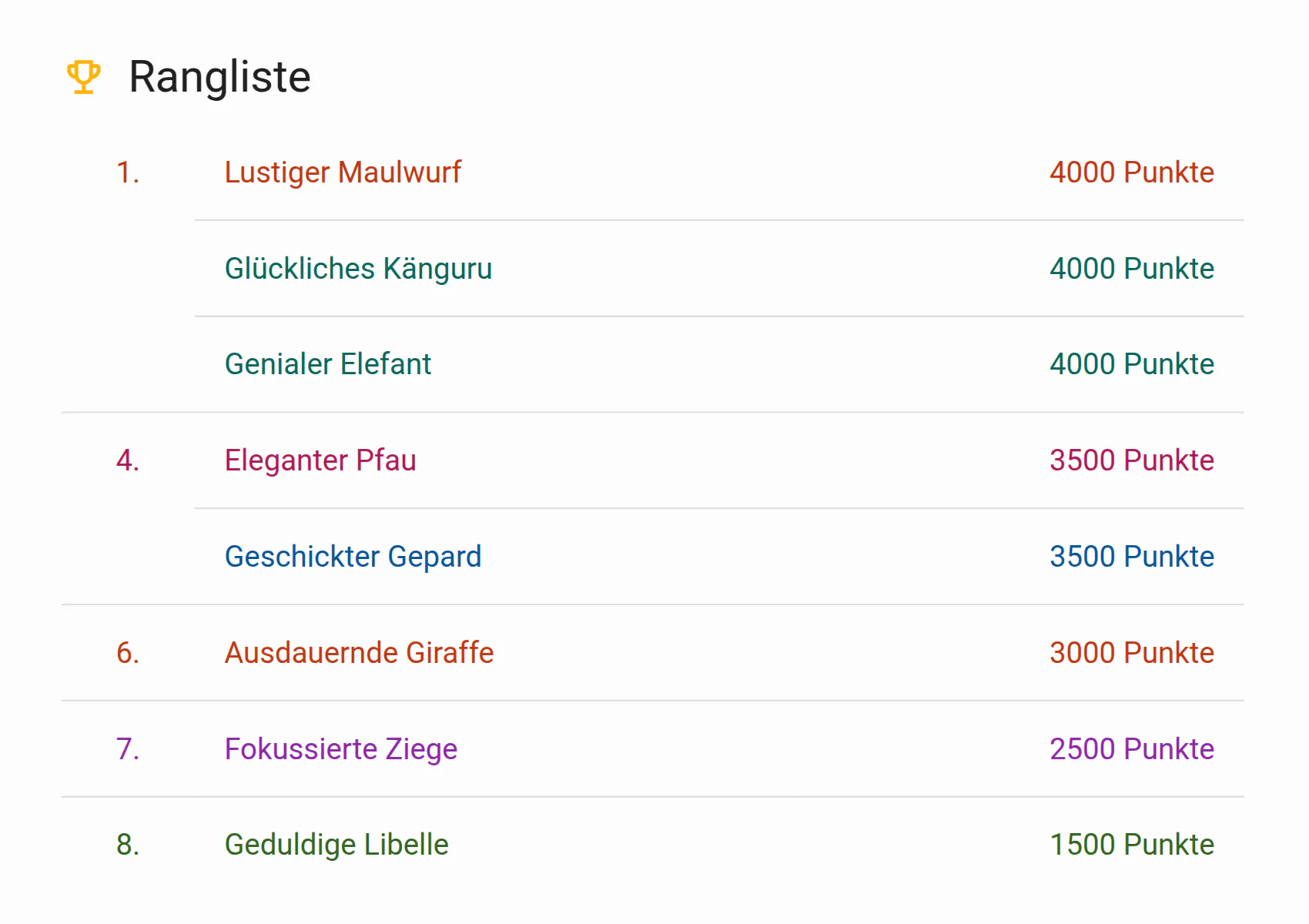Choose Genialer Elefant from the ranking
The width and height of the screenshot is (1309, 924).
[327, 364]
